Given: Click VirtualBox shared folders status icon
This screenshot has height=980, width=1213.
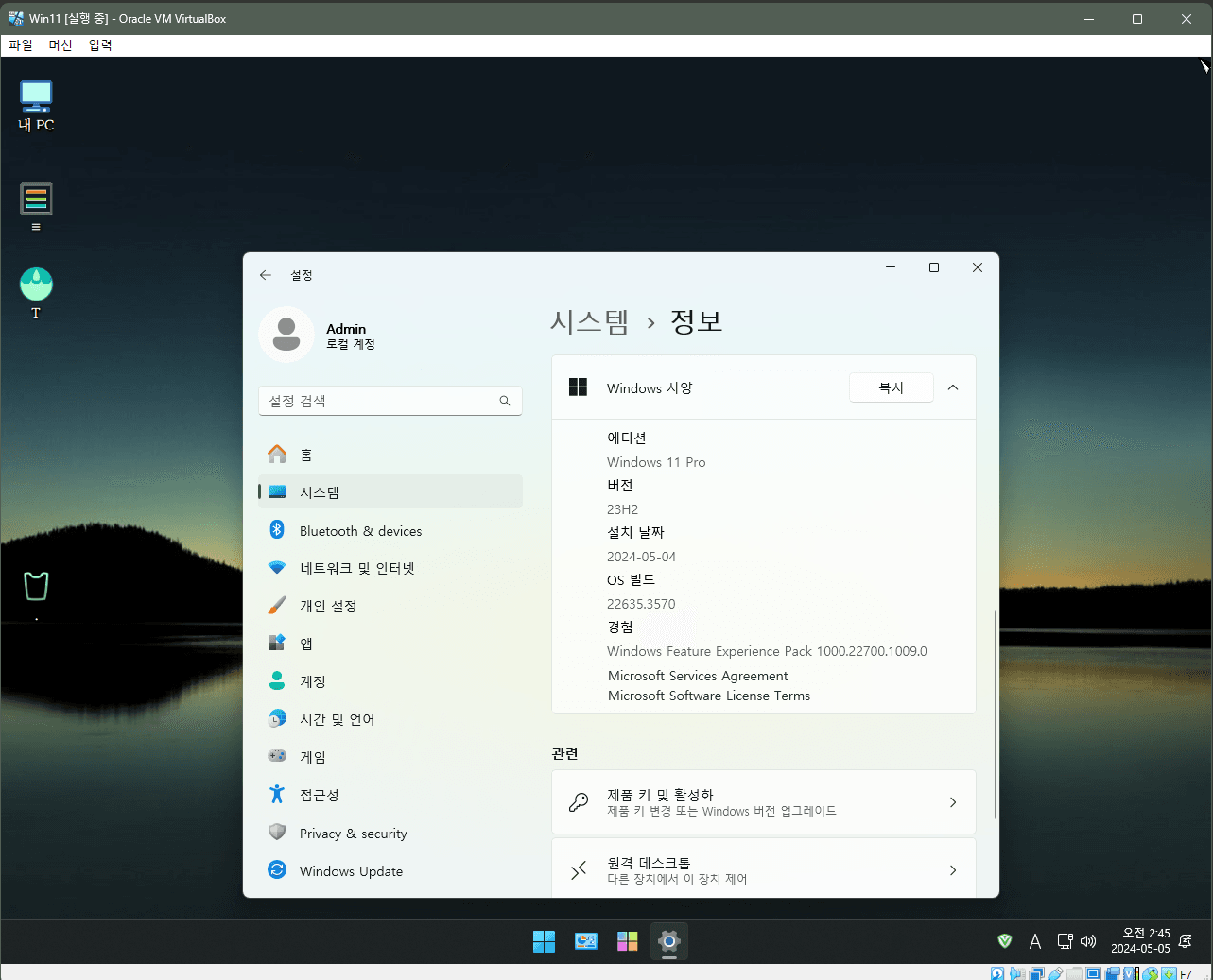Looking at the screenshot, I should tap(1074, 973).
